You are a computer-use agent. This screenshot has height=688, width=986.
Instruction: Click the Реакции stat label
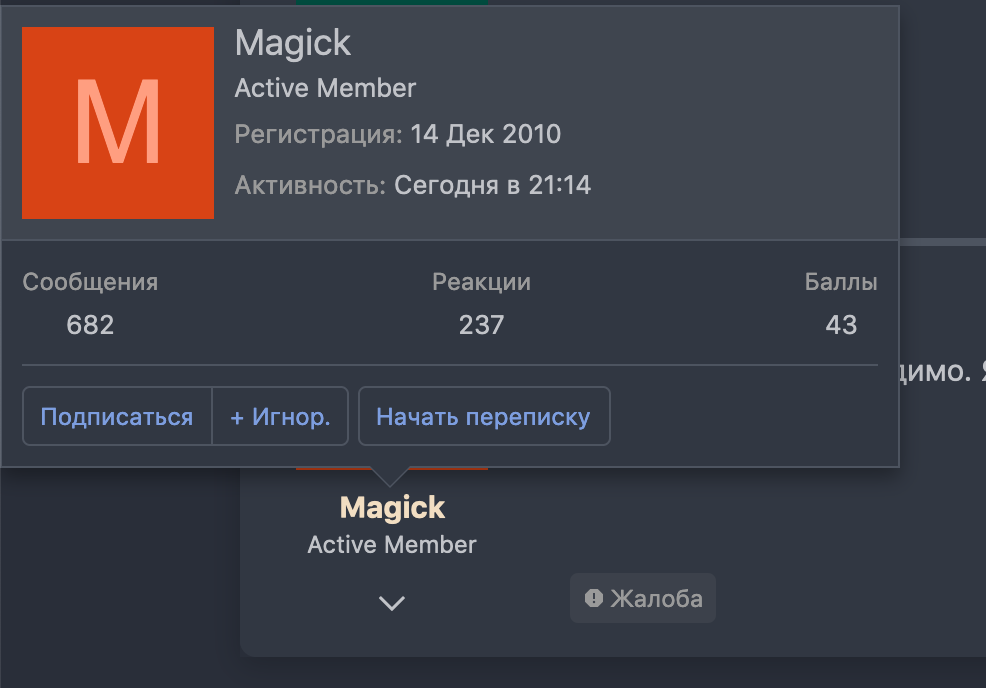pyautogui.click(x=481, y=282)
